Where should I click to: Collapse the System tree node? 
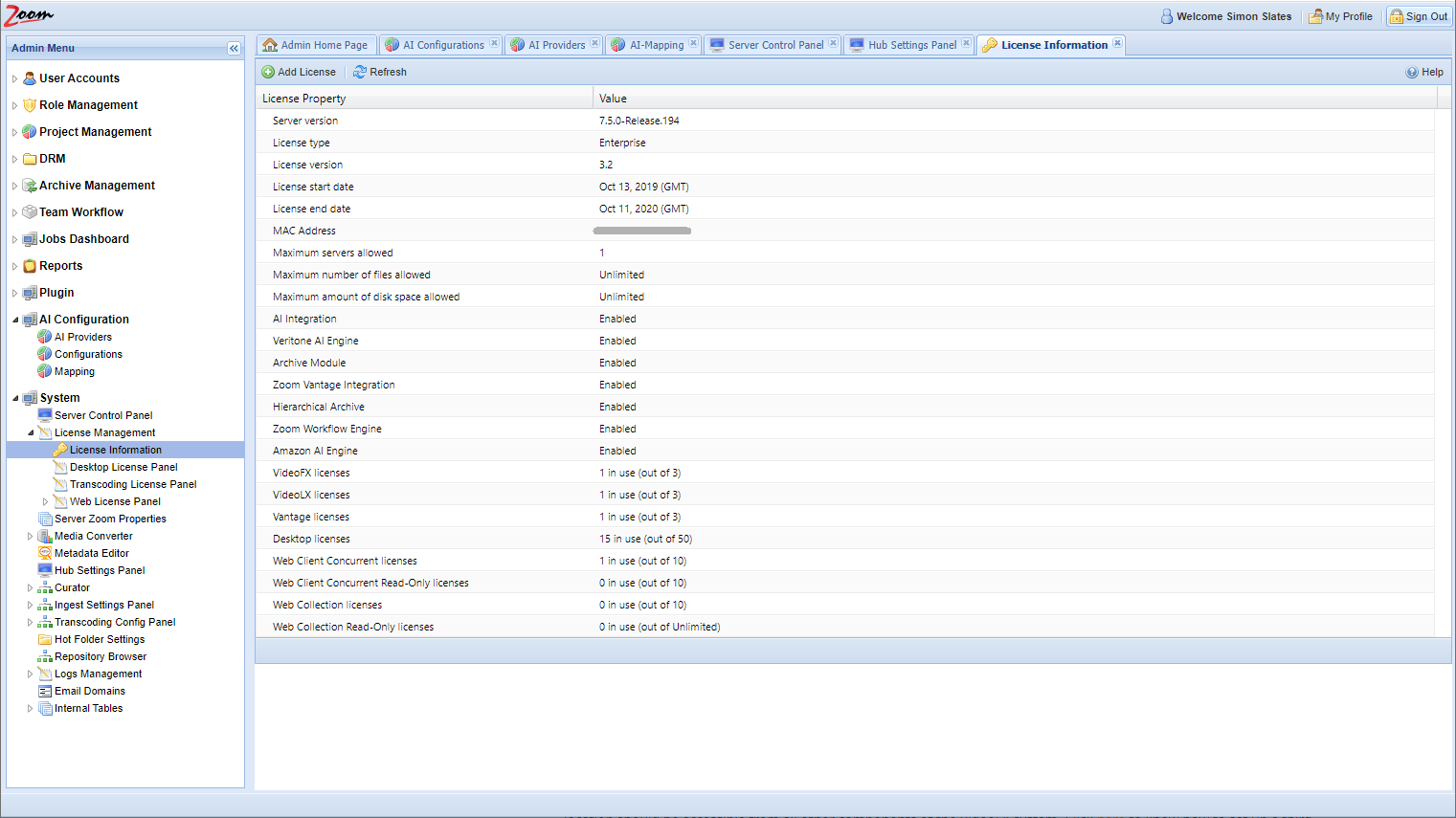[x=14, y=398]
